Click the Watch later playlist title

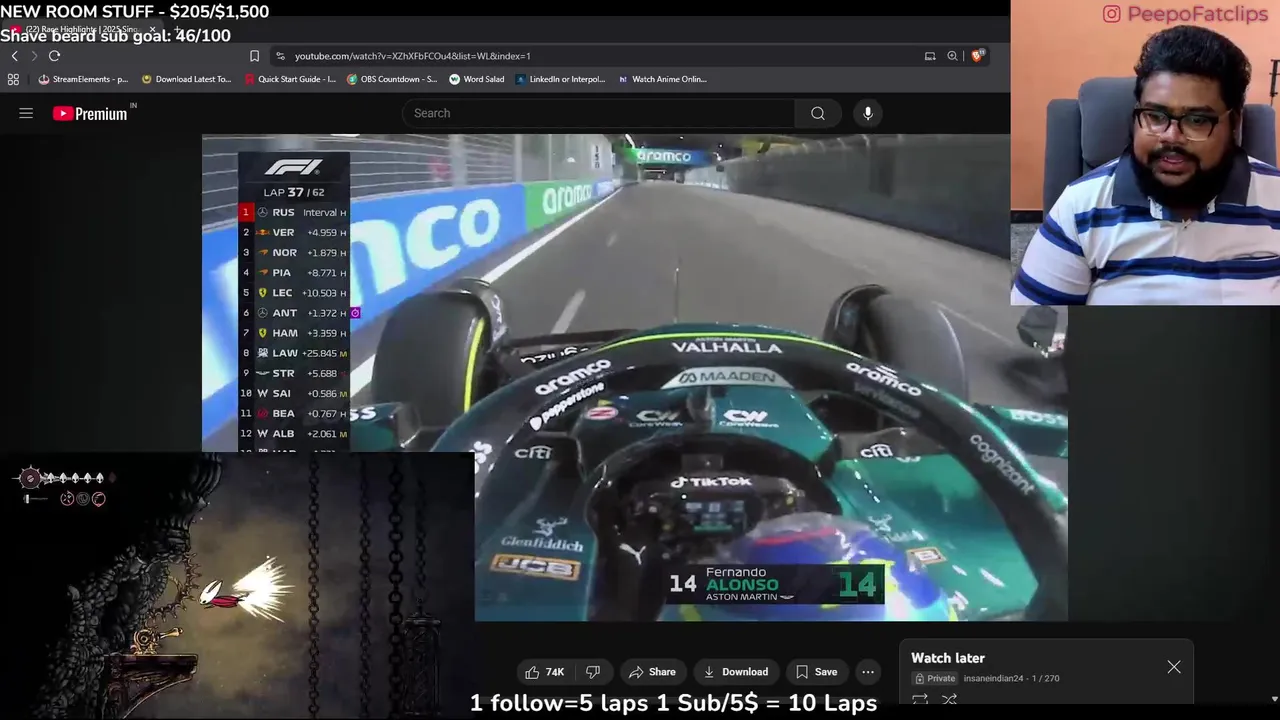[948, 658]
